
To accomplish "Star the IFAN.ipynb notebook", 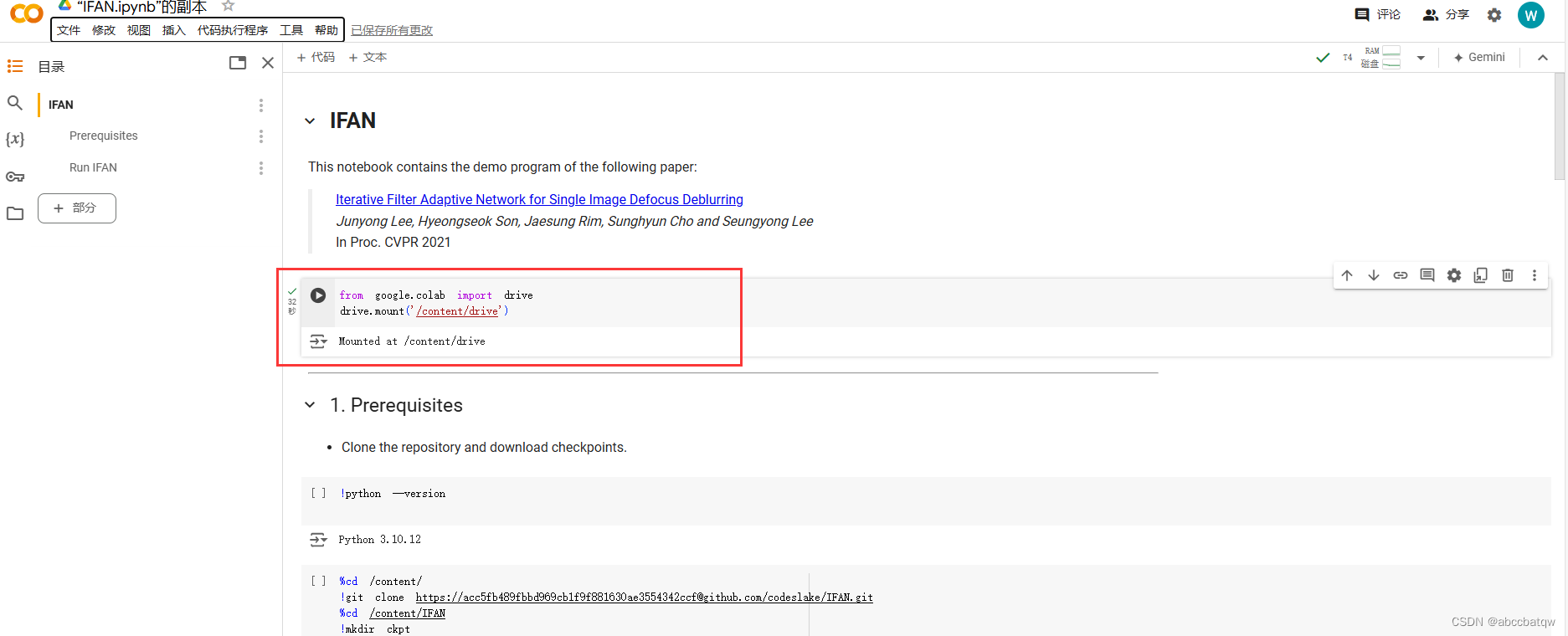I will (228, 6).
